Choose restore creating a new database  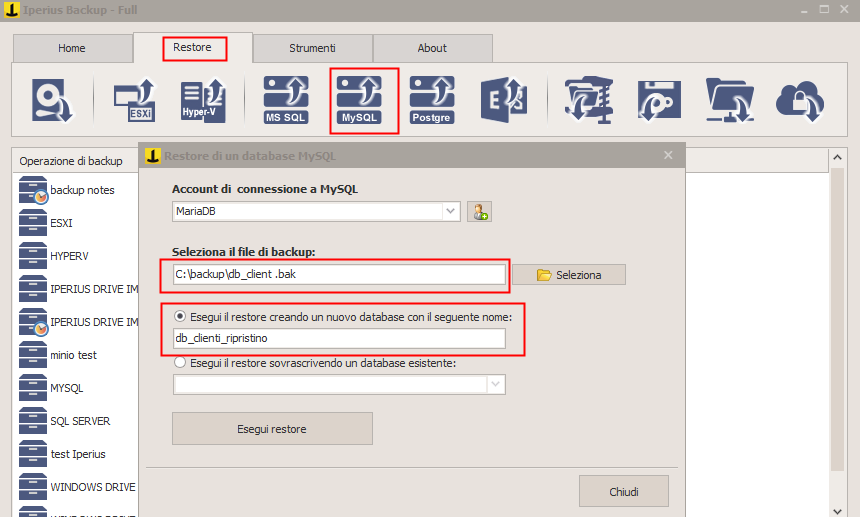pos(180,316)
